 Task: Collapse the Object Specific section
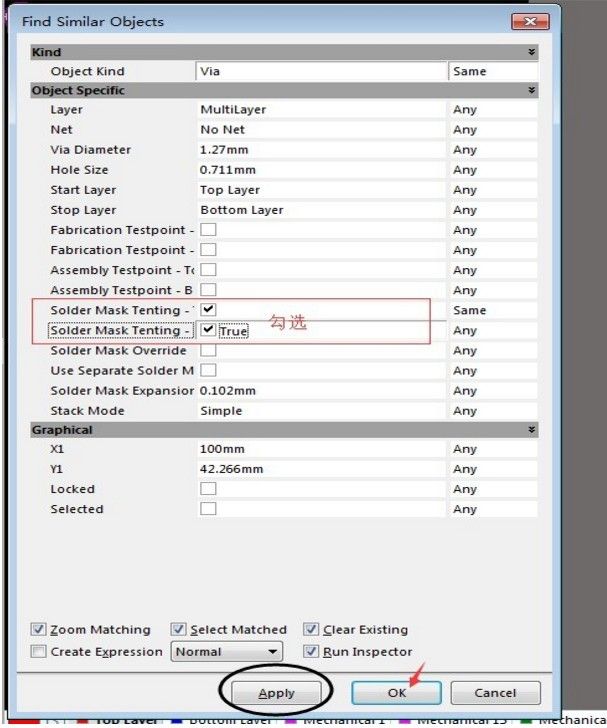531,91
